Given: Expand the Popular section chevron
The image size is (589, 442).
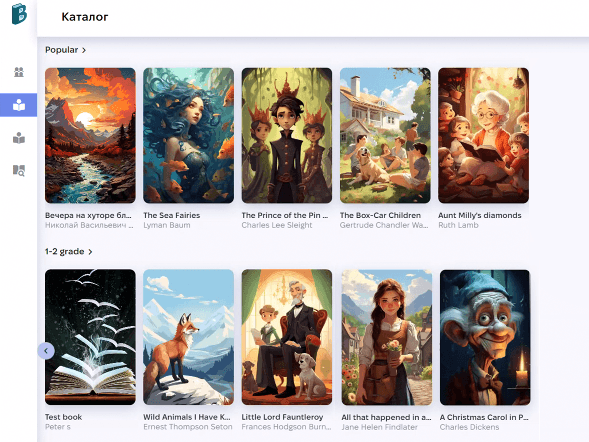Looking at the screenshot, I should tap(84, 50).
